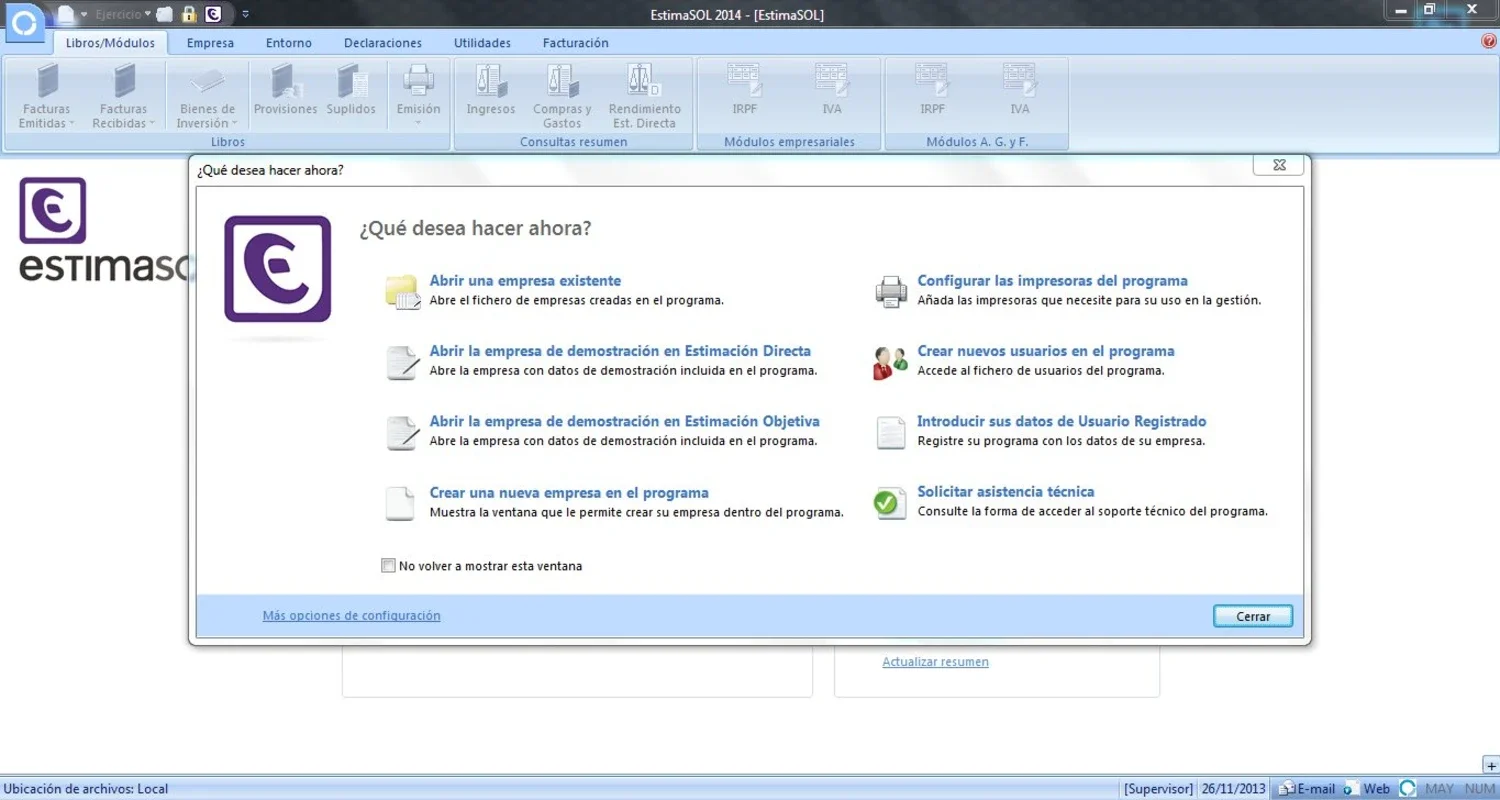The width and height of the screenshot is (1500, 800).
Task: Click the printer icon beside Configurar las impresoras
Action: [891, 291]
